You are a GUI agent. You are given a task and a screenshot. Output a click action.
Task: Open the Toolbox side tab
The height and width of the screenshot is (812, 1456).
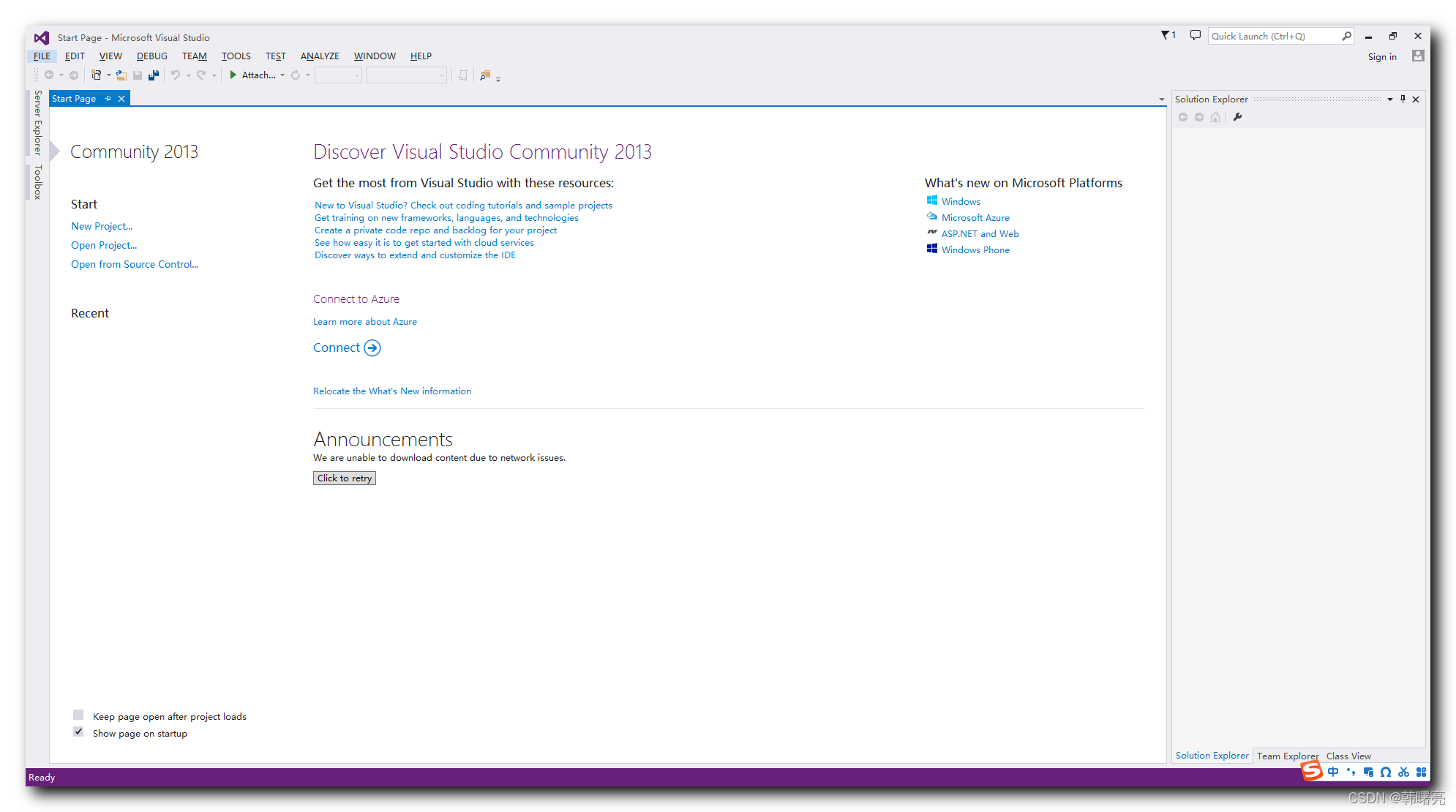point(38,182)
